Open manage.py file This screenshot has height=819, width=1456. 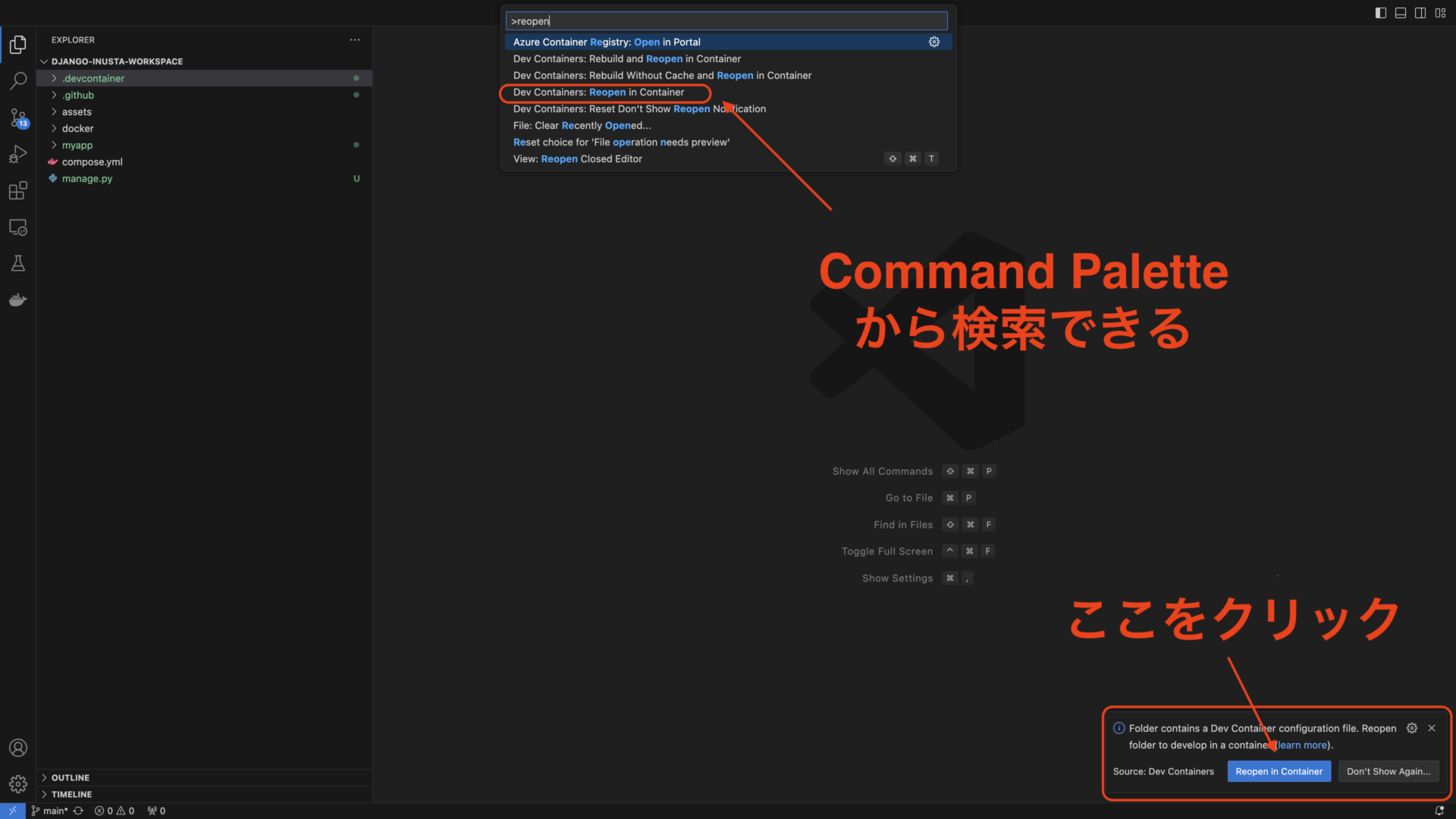point(204,178)
